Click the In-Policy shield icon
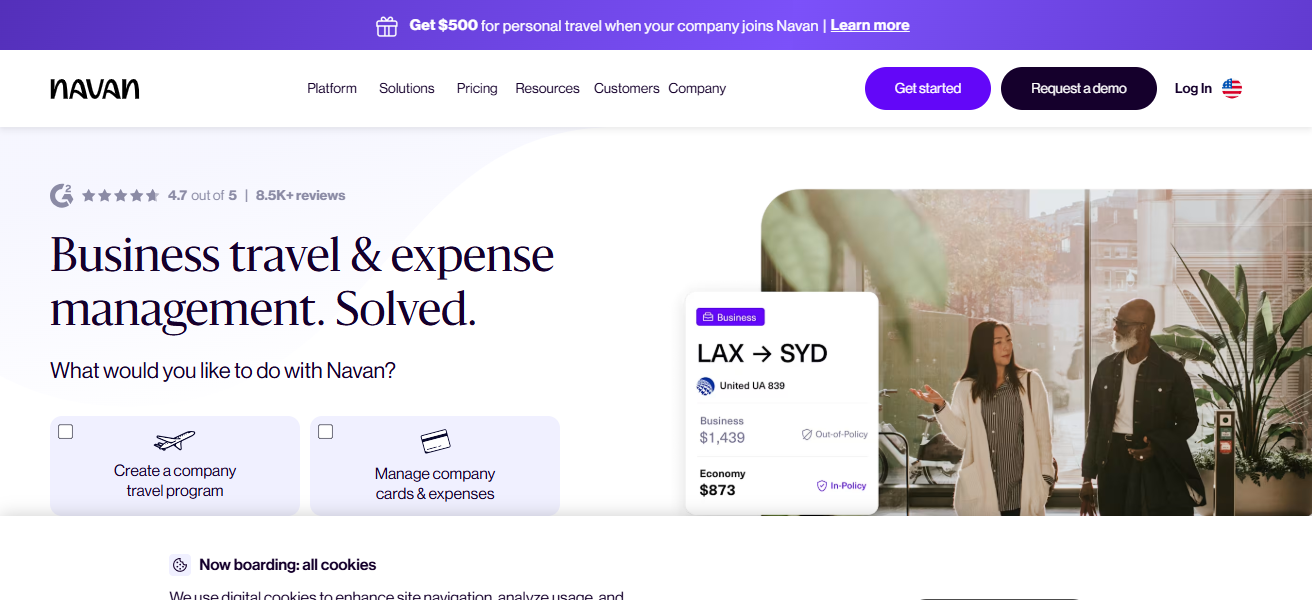Image resolution: width=1312 pixels, height=600 pixels. coord(822,486)
